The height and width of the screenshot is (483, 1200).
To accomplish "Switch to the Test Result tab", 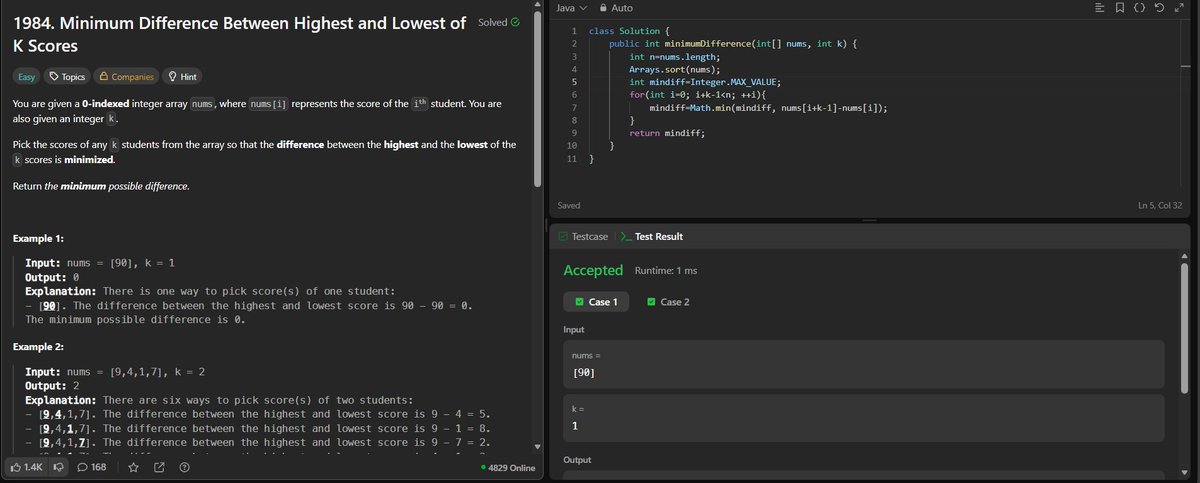I will pos(651,236).
